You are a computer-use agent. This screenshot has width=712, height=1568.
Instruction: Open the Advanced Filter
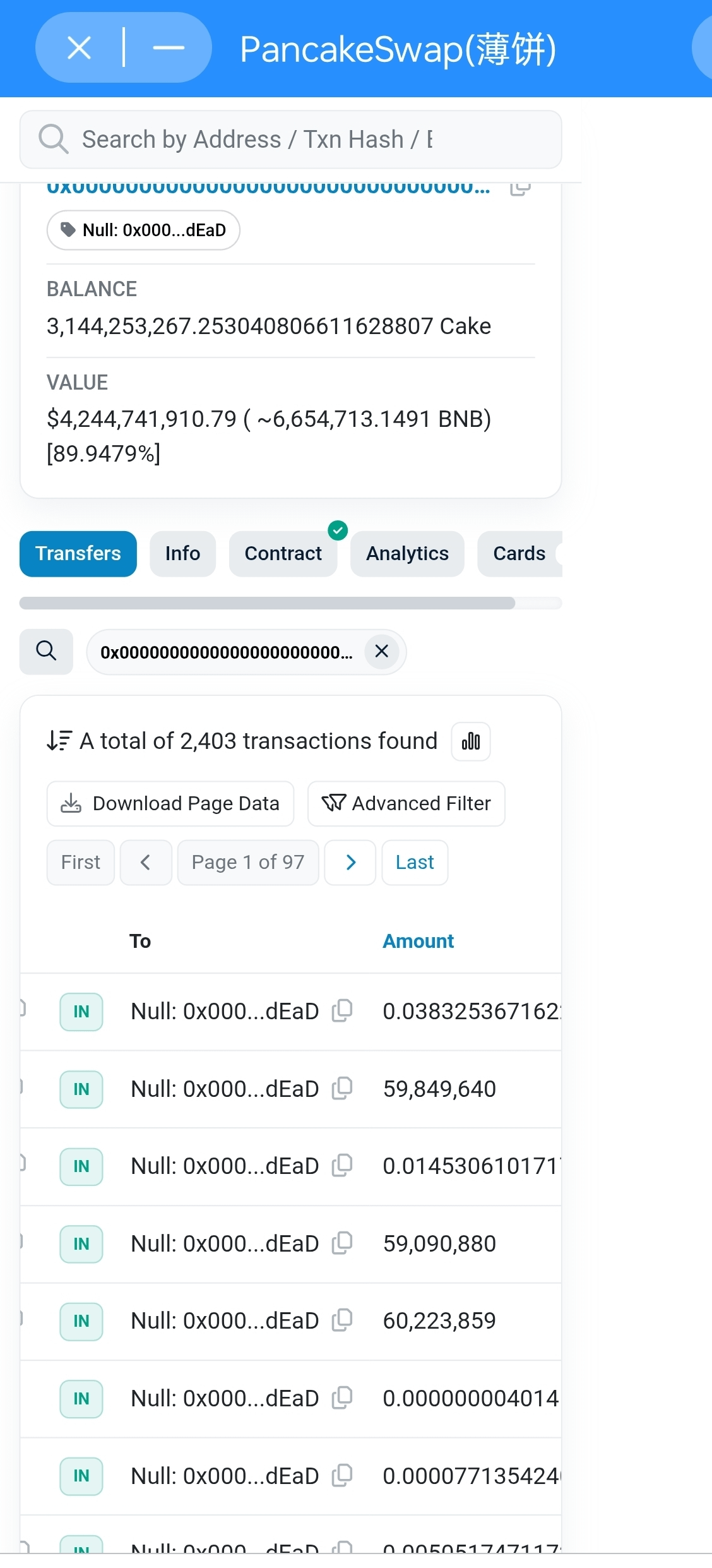click(x=406, y=803)
